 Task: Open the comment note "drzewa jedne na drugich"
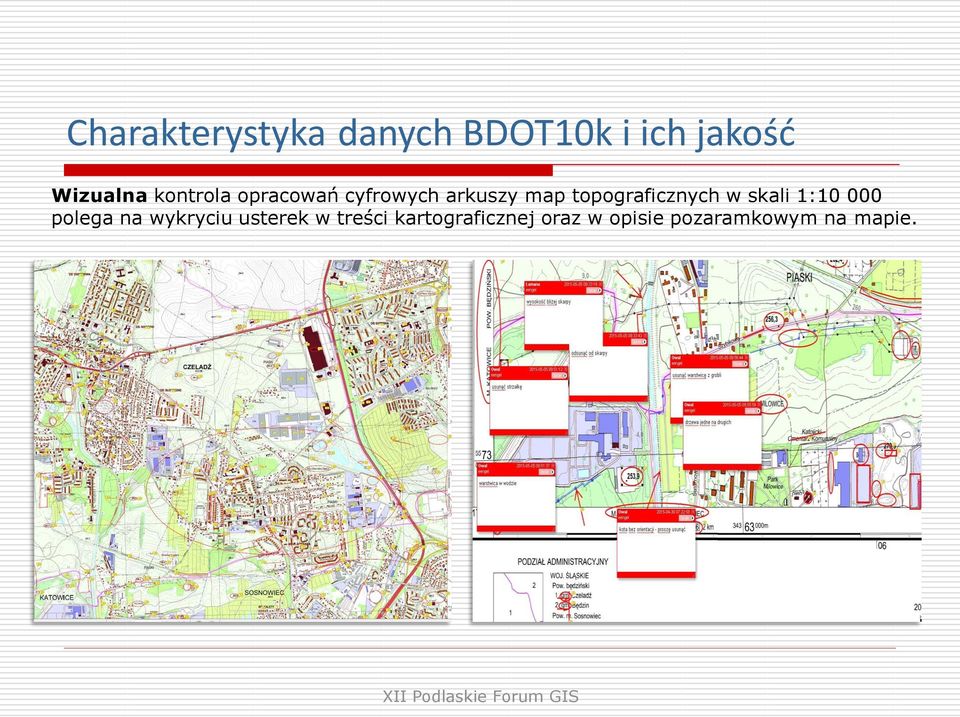point(722,436)
